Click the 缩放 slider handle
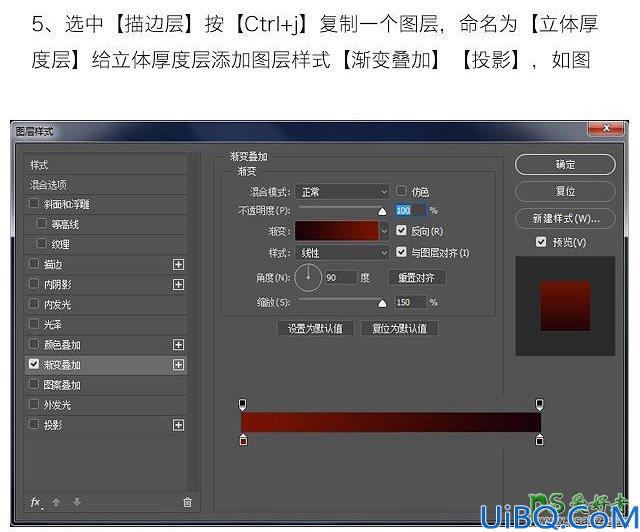The image size is (640, 532). click(x=382, y=303)
